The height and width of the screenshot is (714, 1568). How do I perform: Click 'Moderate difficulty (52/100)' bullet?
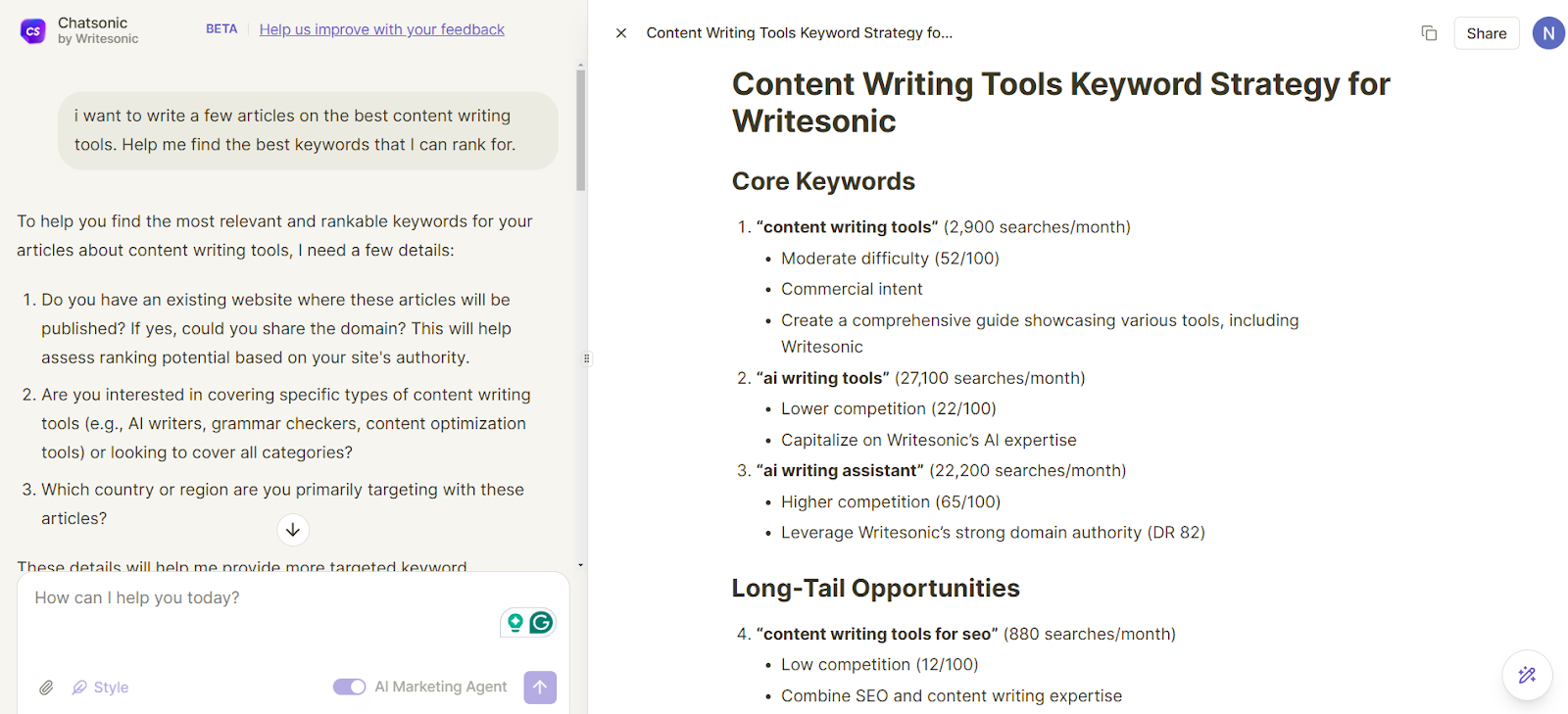[x=890, y=259]
